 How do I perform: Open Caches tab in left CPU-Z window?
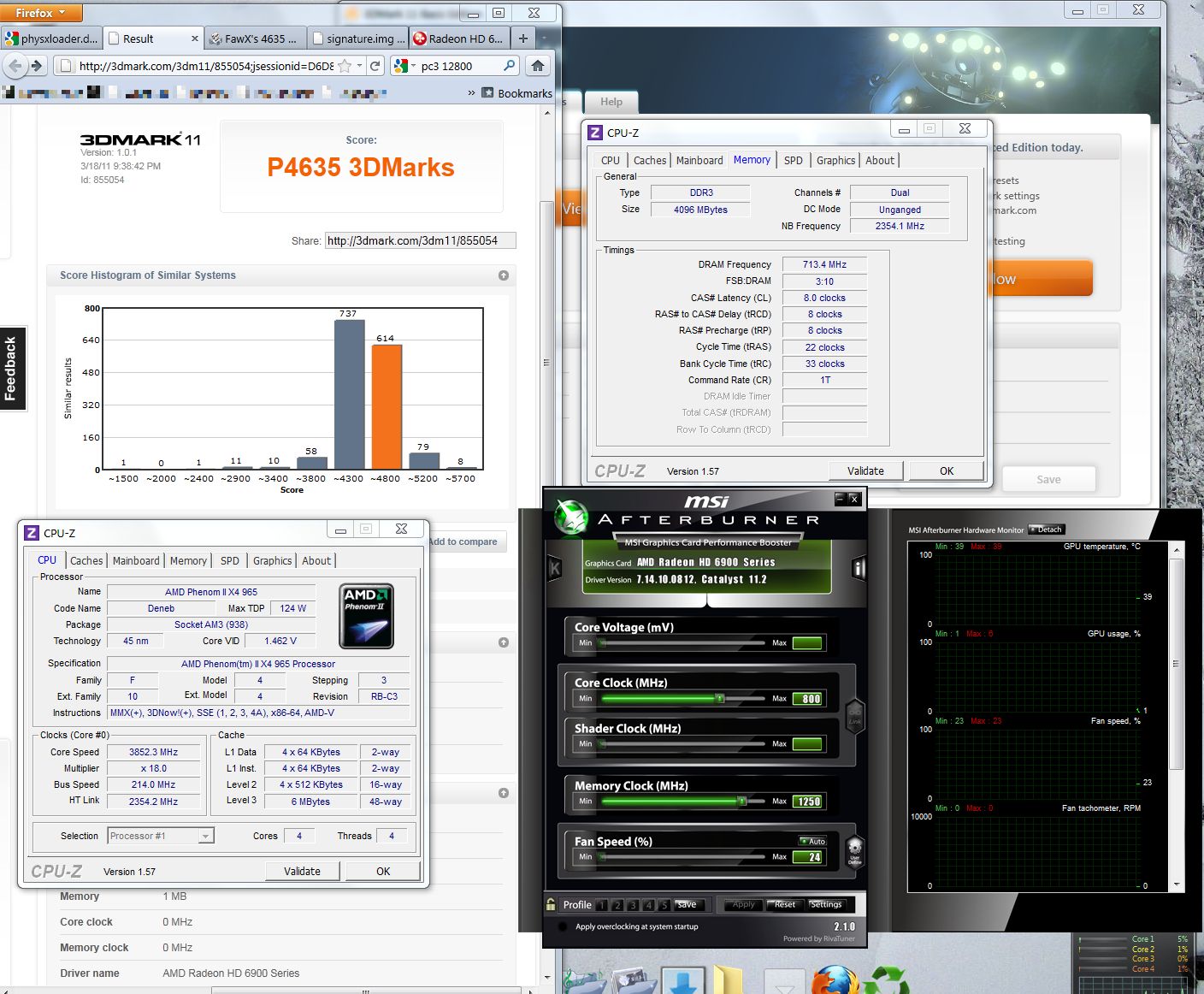[x=86, y=561]
